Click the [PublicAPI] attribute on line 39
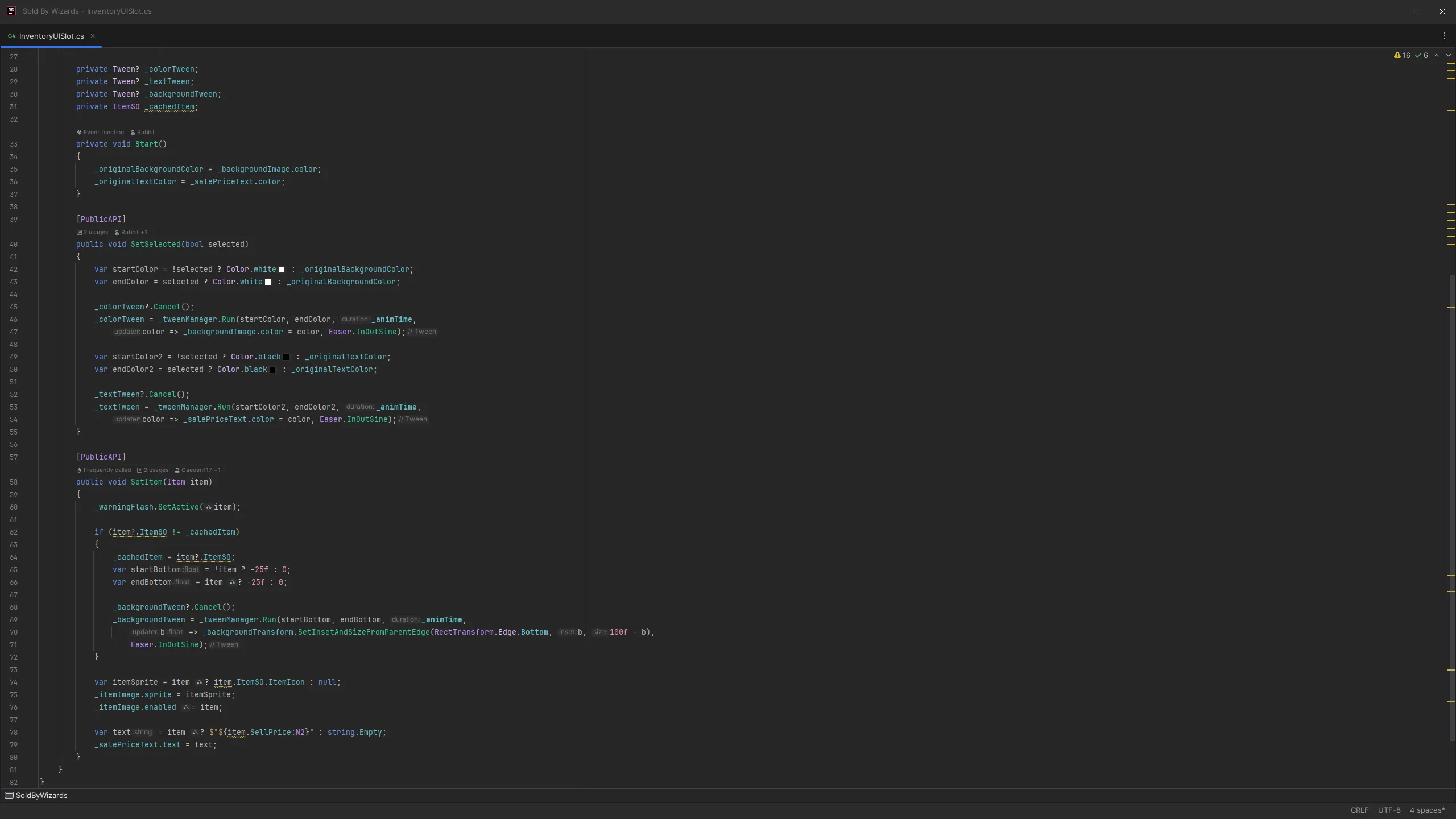The image size is (1456, 819). tap(101, 220)
